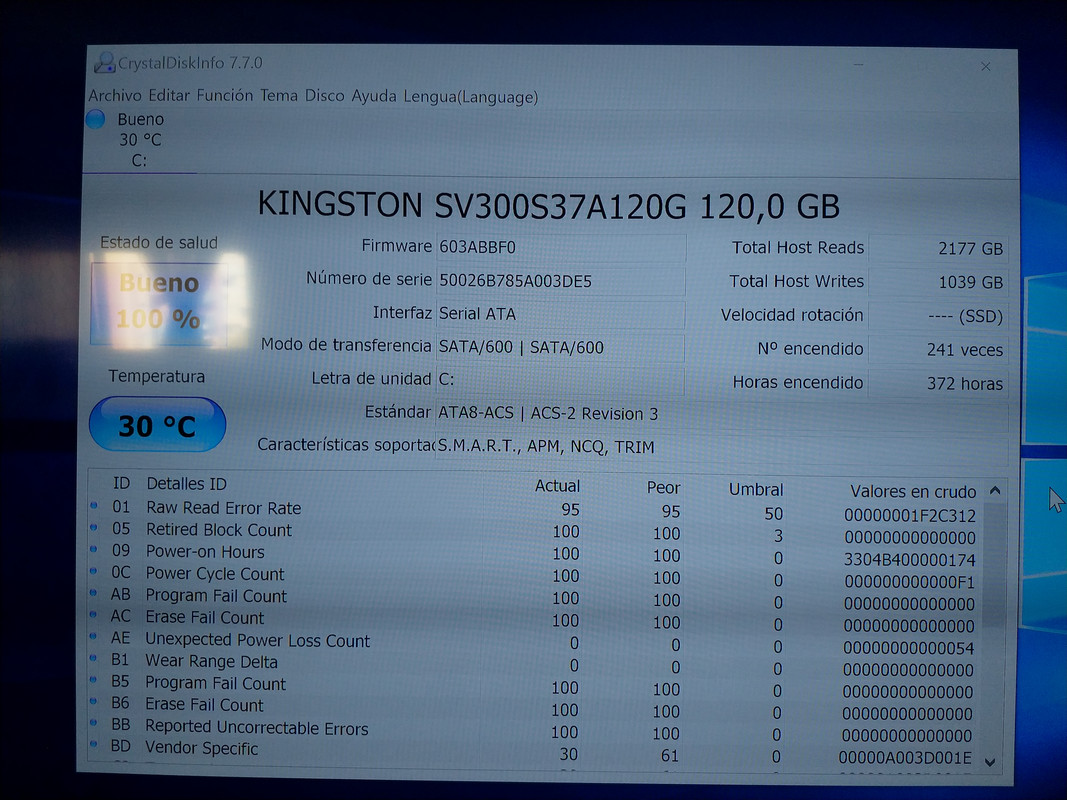
Task: Click the Estándar field ATA8-ACS
Action: 721,414
